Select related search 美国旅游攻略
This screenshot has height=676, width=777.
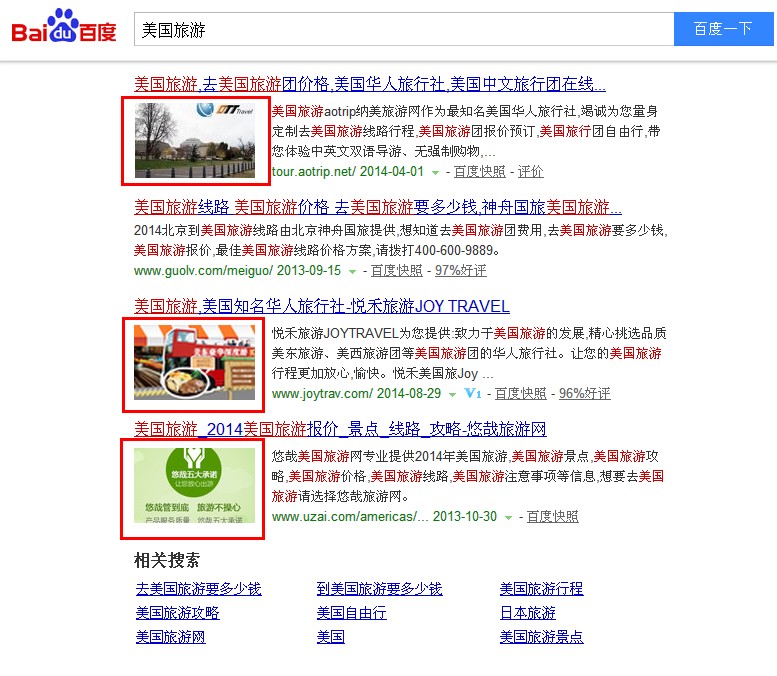pos(177,613)
